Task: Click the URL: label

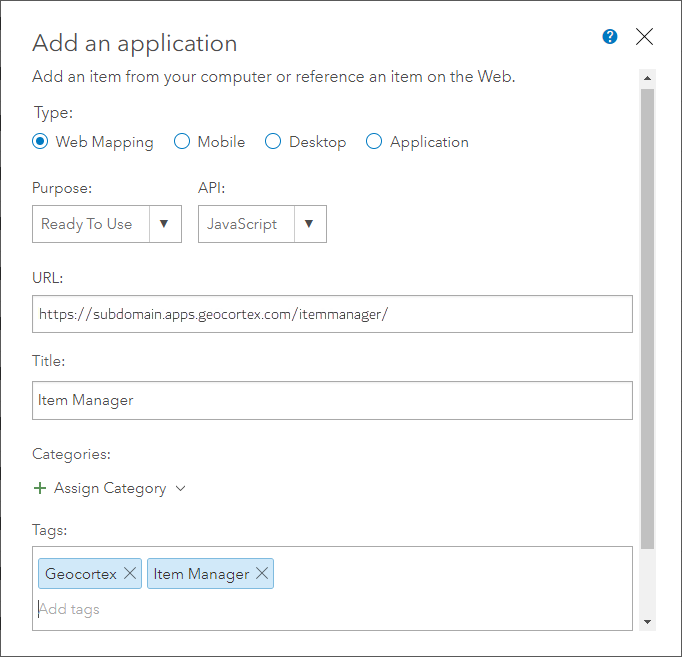Action: tap(48, 278)
